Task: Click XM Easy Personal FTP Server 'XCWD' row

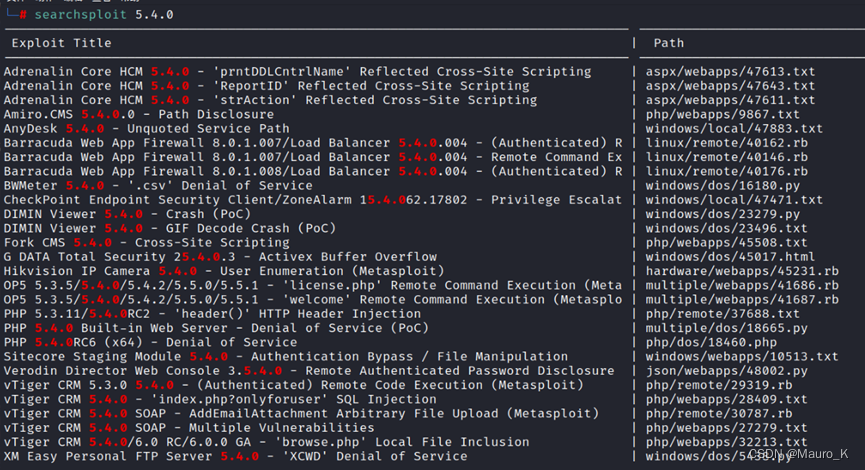Action: point(236,457)
